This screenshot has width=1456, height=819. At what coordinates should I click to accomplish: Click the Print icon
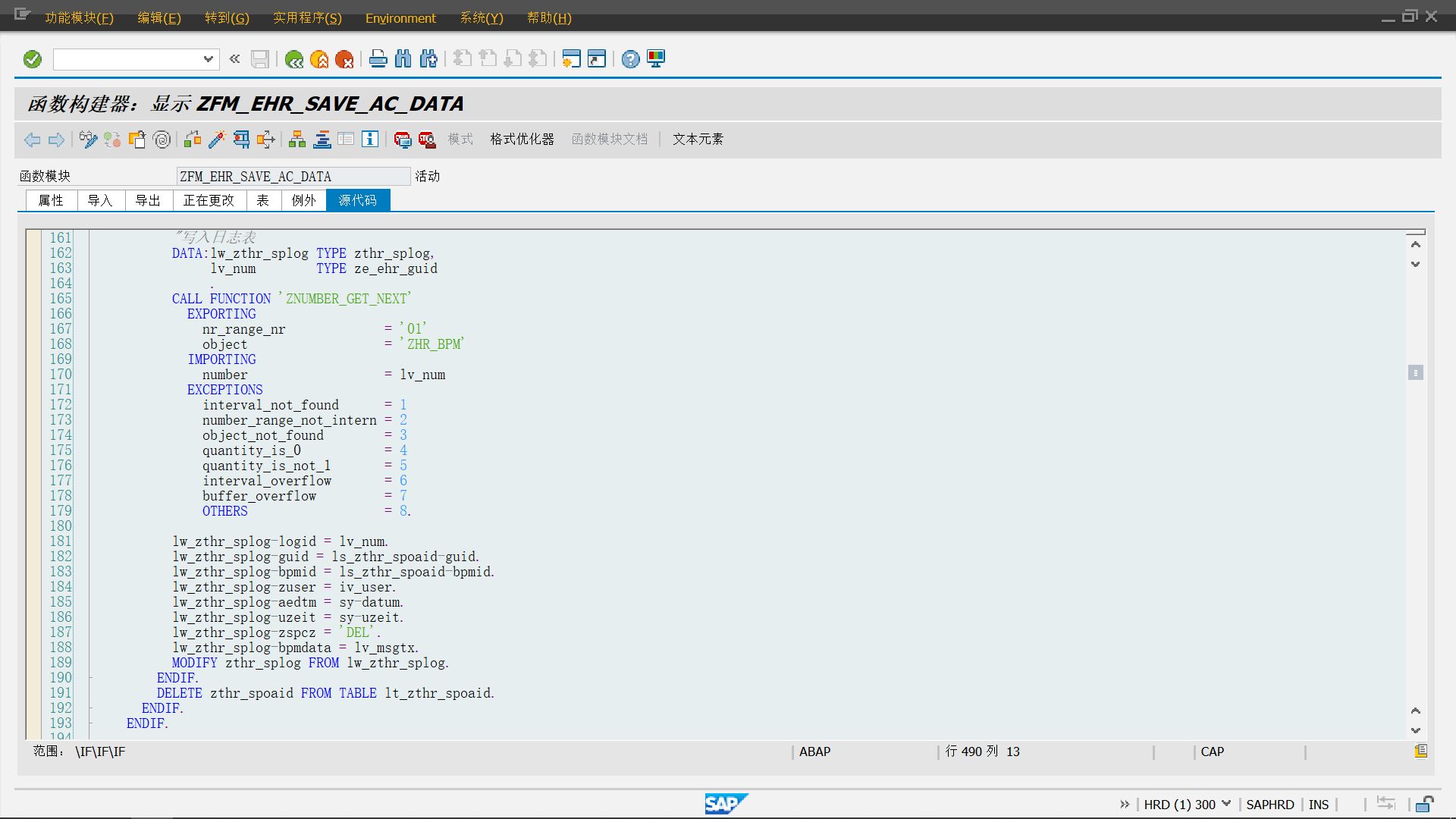378,59
